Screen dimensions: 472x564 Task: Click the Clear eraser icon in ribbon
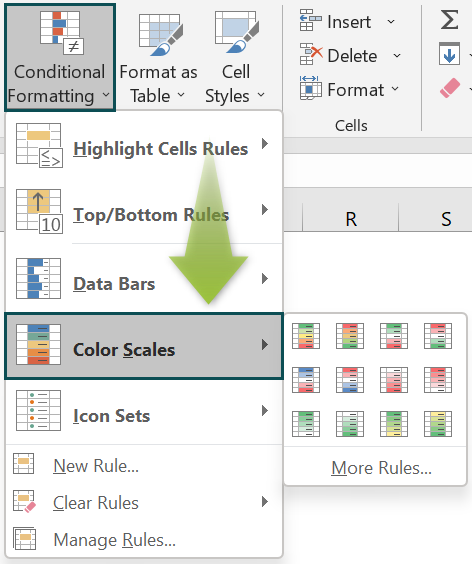point(450,88)
